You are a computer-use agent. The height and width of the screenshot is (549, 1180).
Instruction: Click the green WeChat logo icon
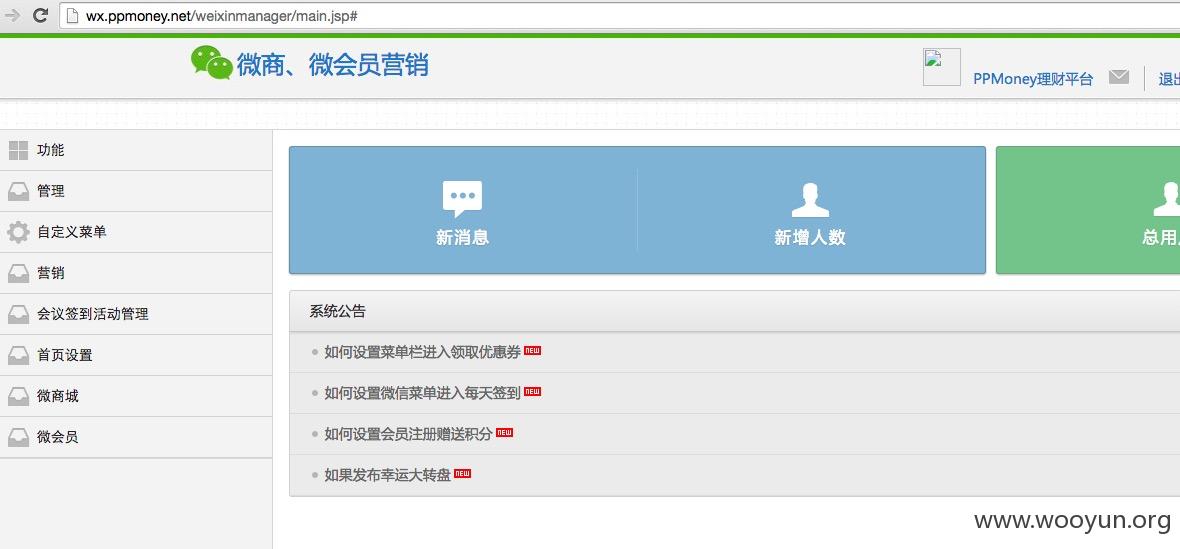pyautogui.click(x=211, y=62)
